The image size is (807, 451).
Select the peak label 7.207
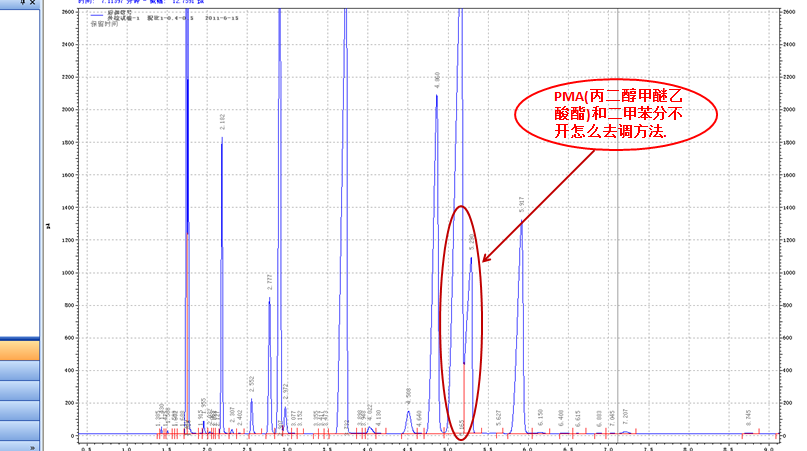click(625, 416)
